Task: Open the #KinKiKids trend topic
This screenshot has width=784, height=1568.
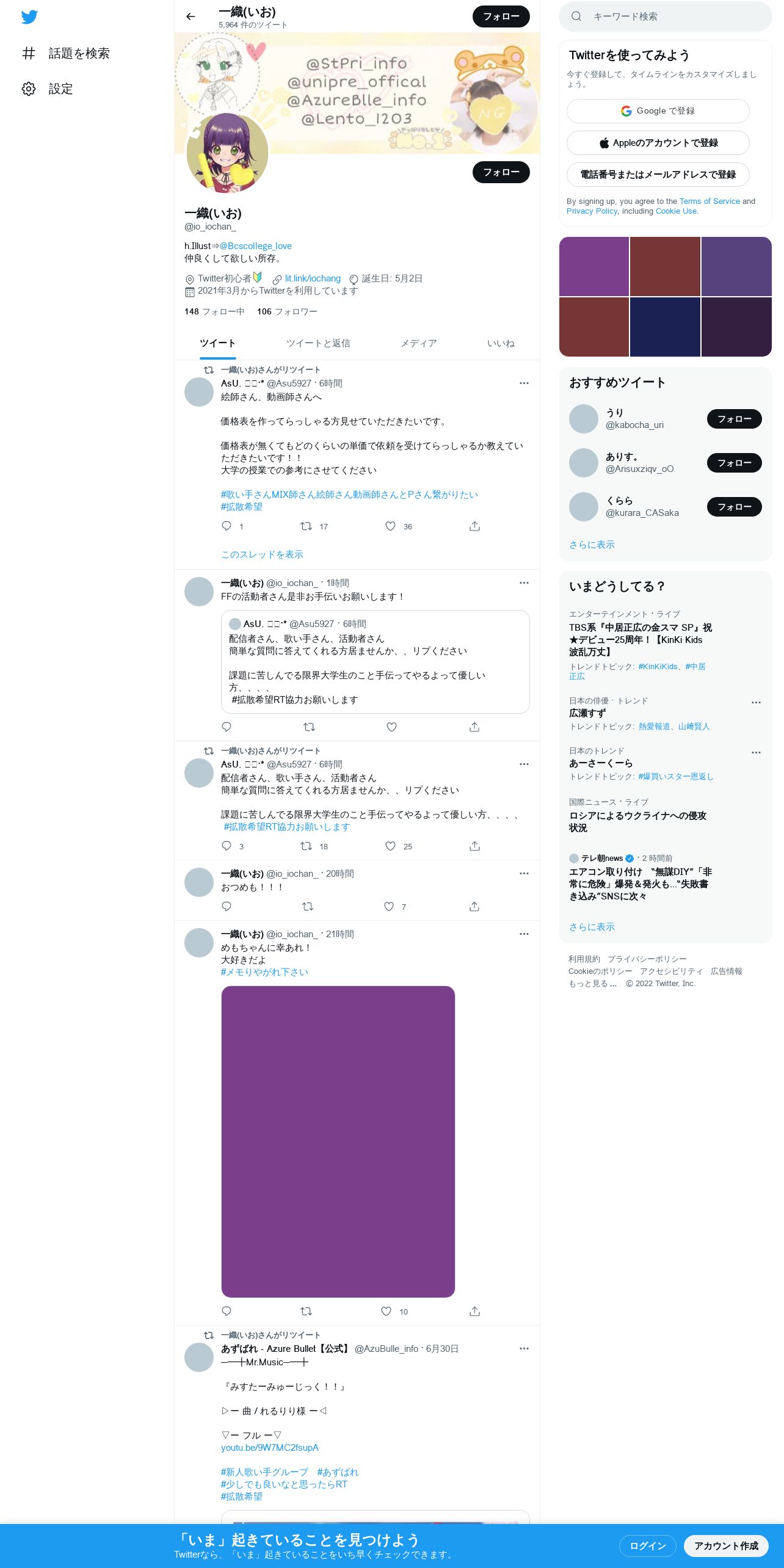Action: [658, 666]
